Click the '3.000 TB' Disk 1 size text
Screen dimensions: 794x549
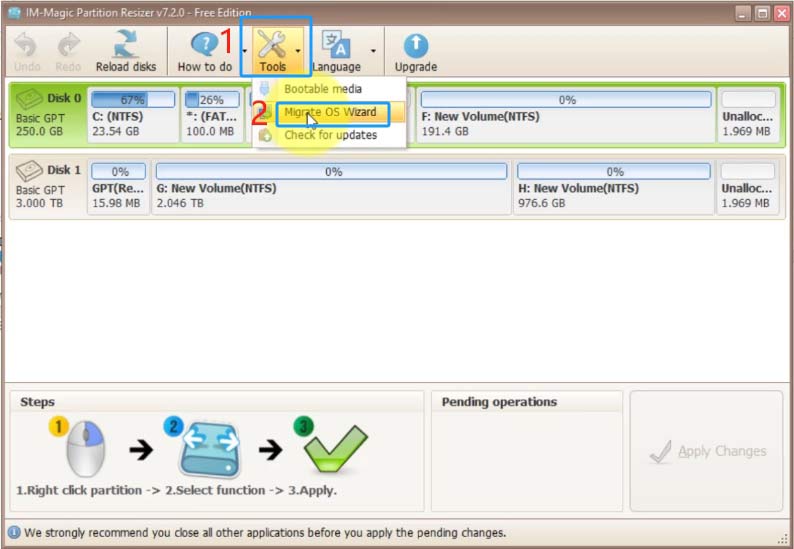[39, 203]
